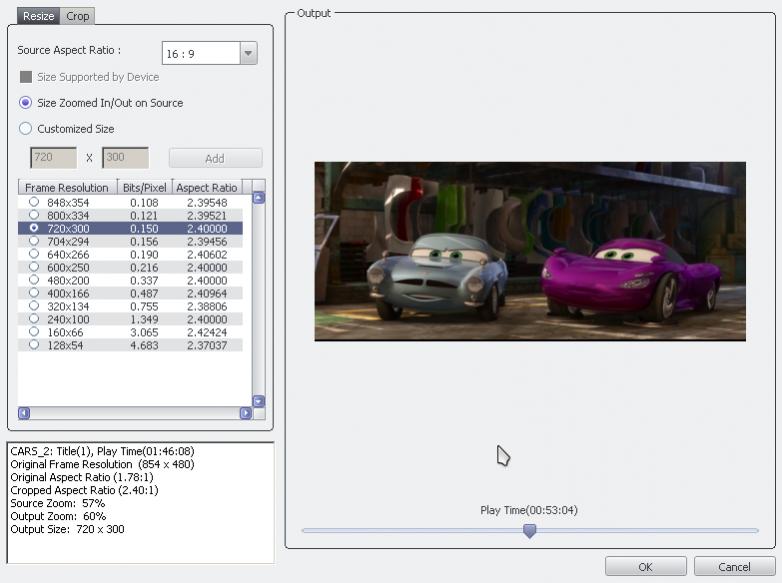Viewport: 782px width, 583px height.
Task: Select the 480x200 resolution radio button
Action: click(34, 280)
